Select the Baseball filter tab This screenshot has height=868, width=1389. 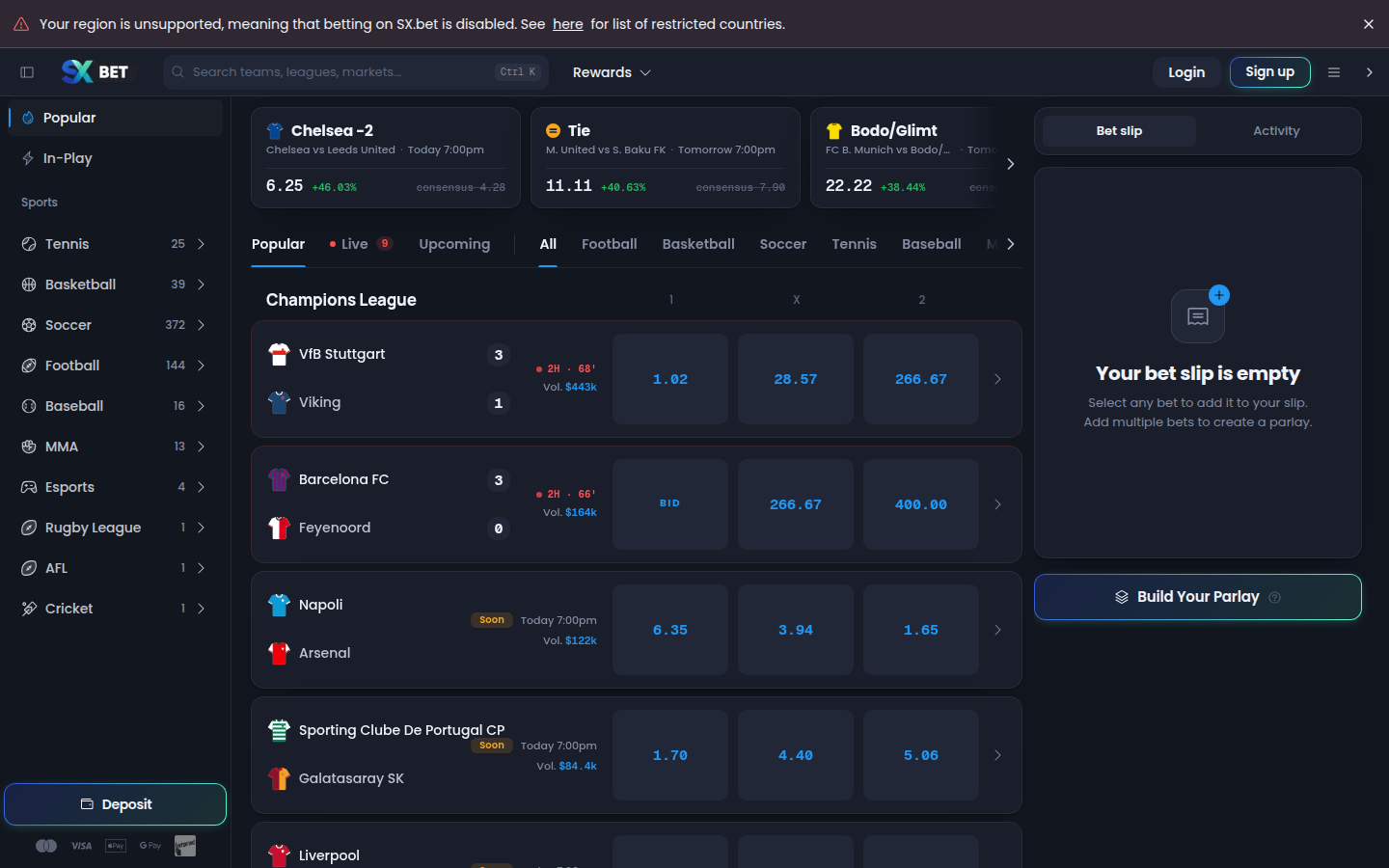pyautogui.click(x=931, y=244)
